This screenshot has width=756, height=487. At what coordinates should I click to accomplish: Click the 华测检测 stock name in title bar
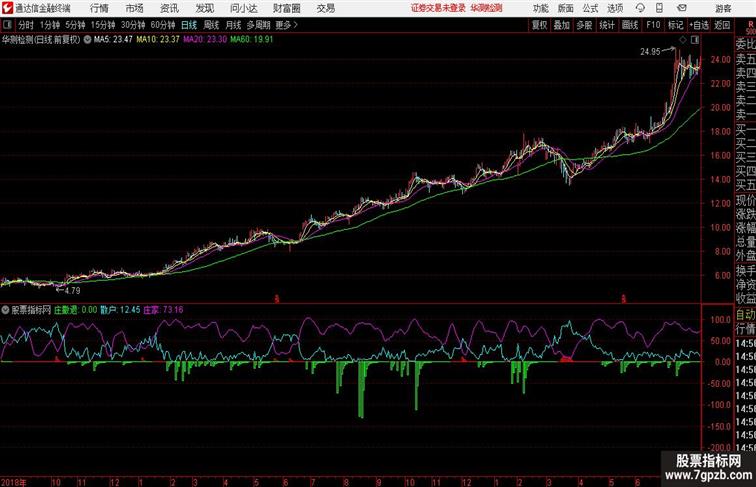(486, 8)
